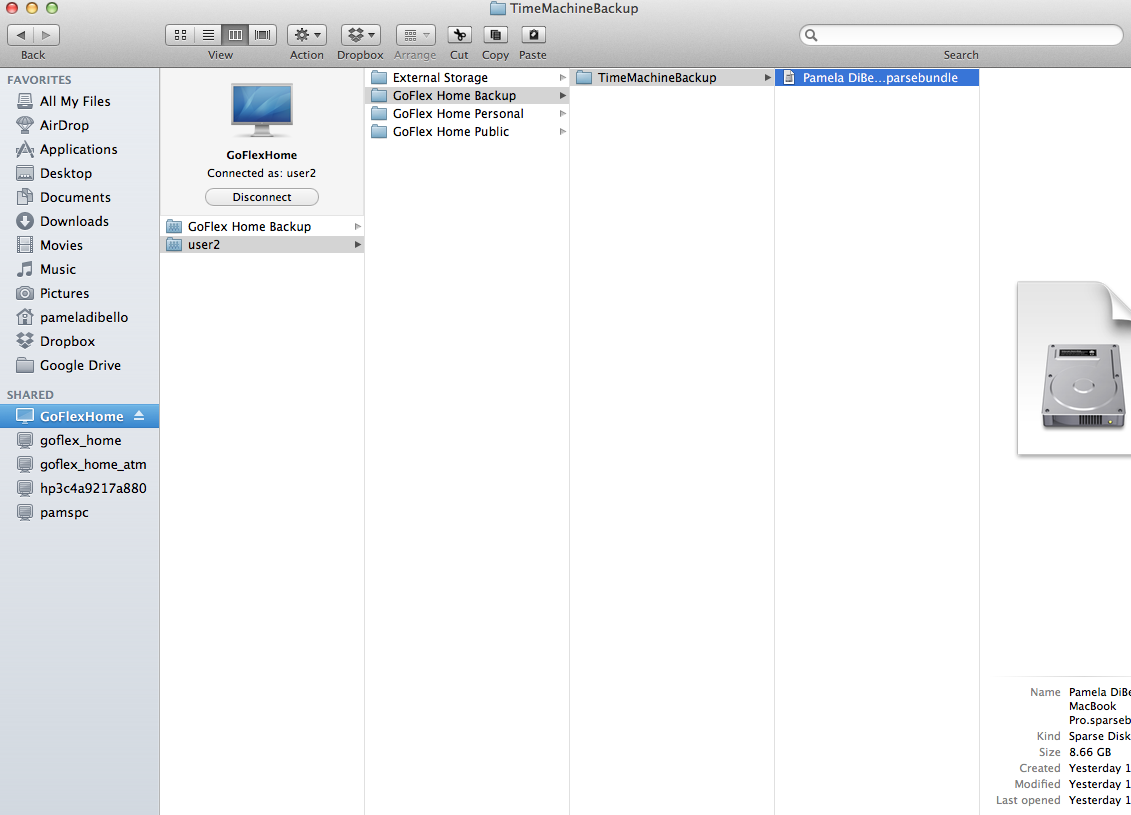Open Downloads in sidebar
This screenshot has width=1131, height=815.
coord(79,221)
